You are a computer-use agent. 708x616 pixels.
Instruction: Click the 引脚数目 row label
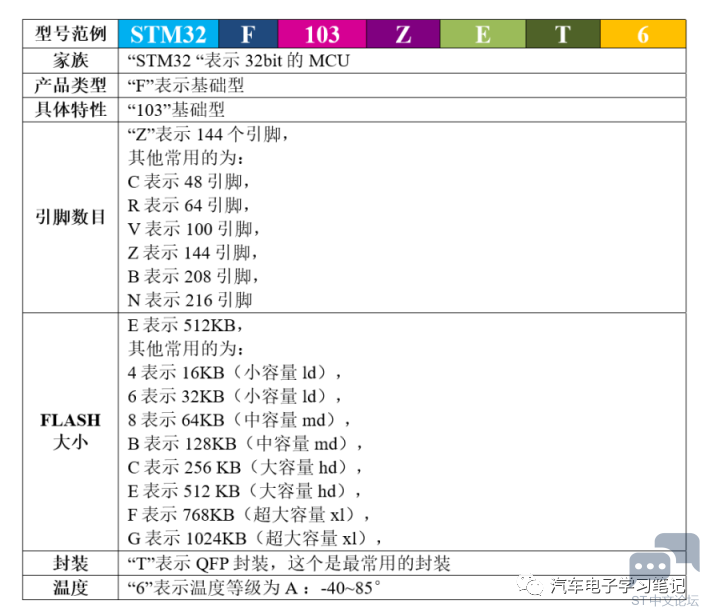pos(70,217)
